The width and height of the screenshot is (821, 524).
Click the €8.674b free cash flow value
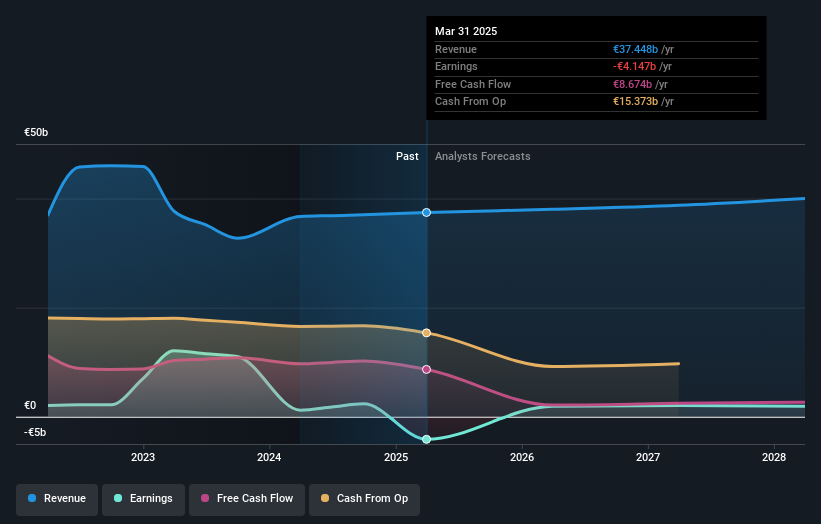click(633, 84)
